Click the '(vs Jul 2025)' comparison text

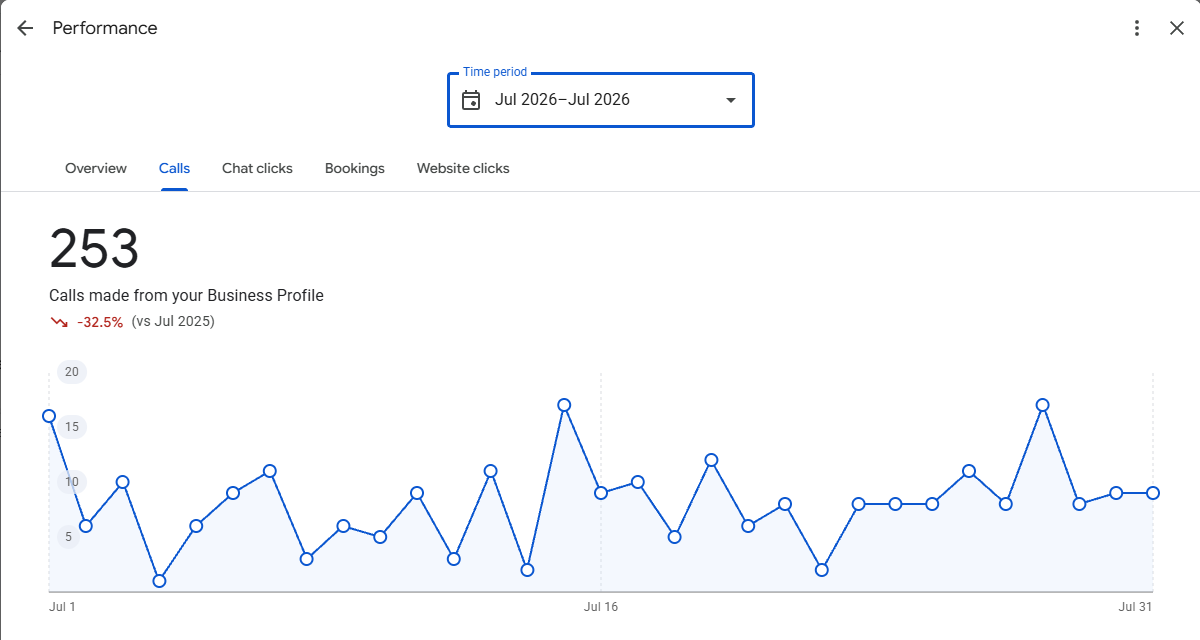173,322
